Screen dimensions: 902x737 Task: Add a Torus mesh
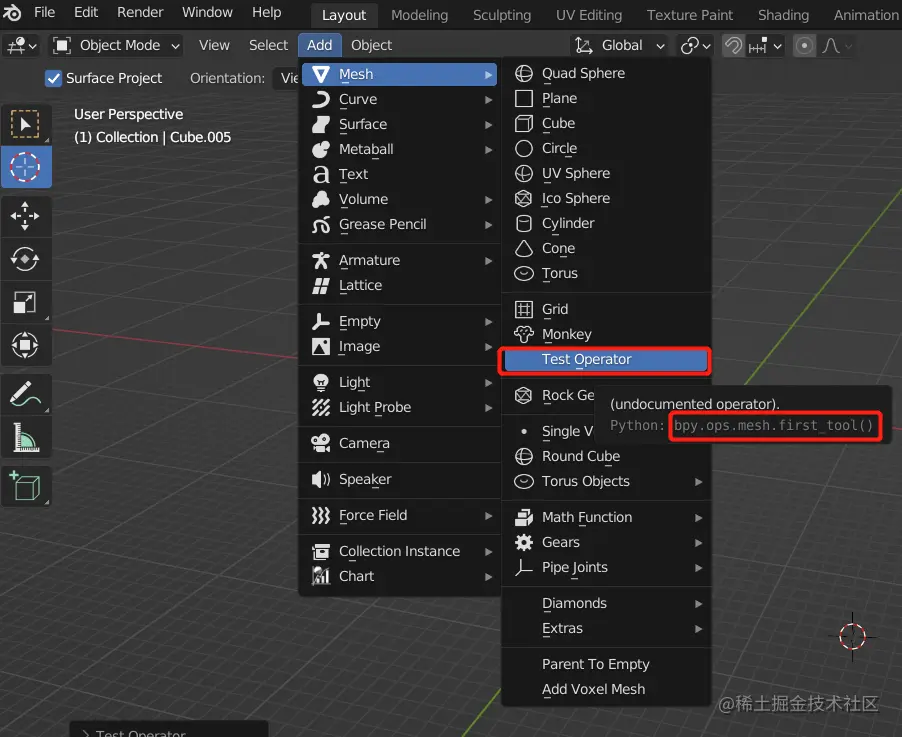pyautogui.click(x=606, y=273)
